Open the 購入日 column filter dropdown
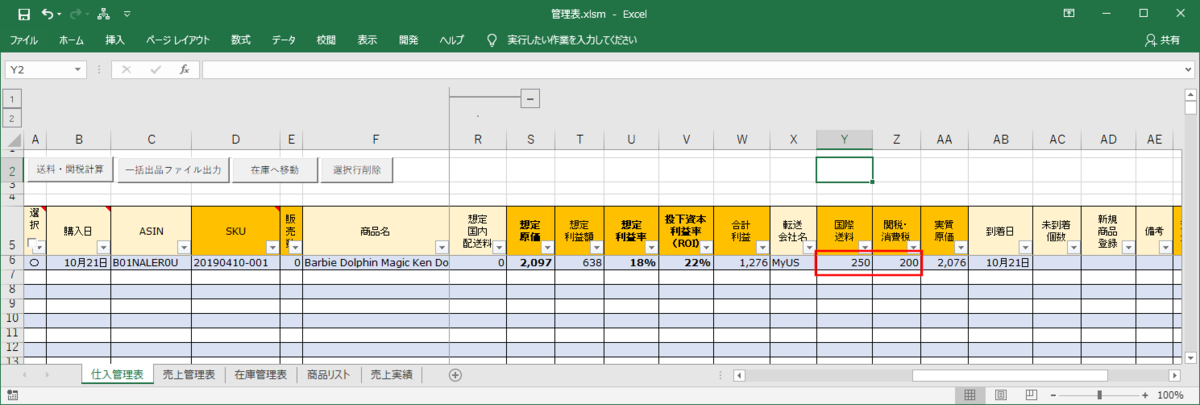 pyautogui.click(x=101, y=246)
